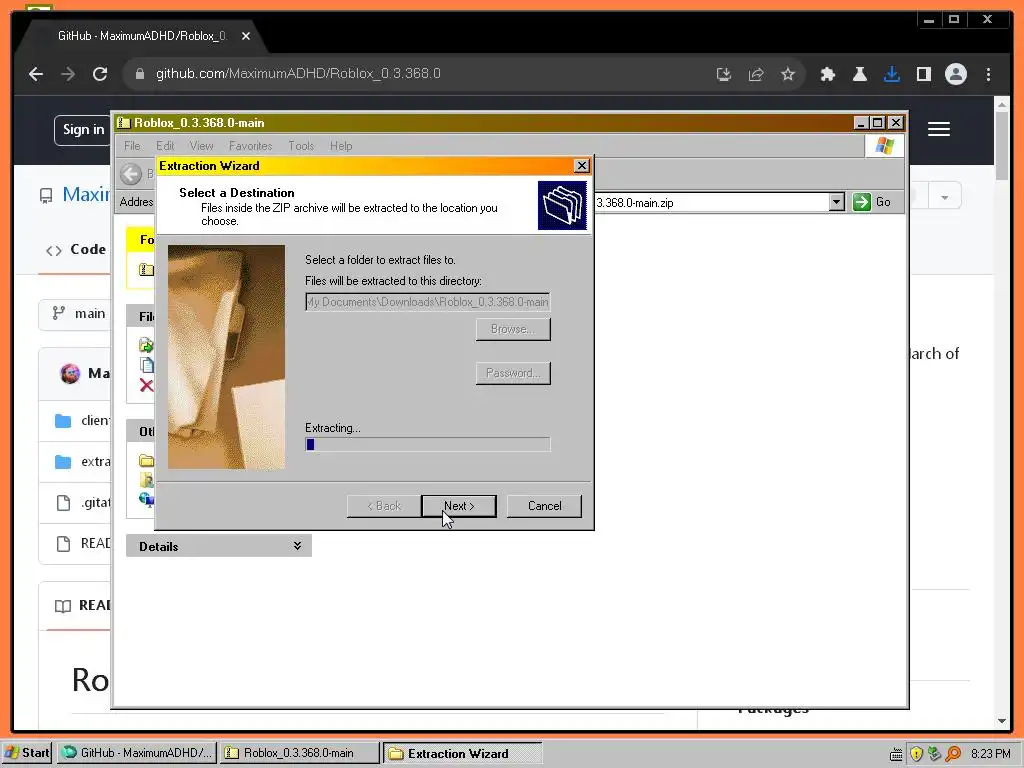The height and width of the screenshot is (768, 1024).
Task: Close the GitHub browser tab
Action: coord(246,36)
